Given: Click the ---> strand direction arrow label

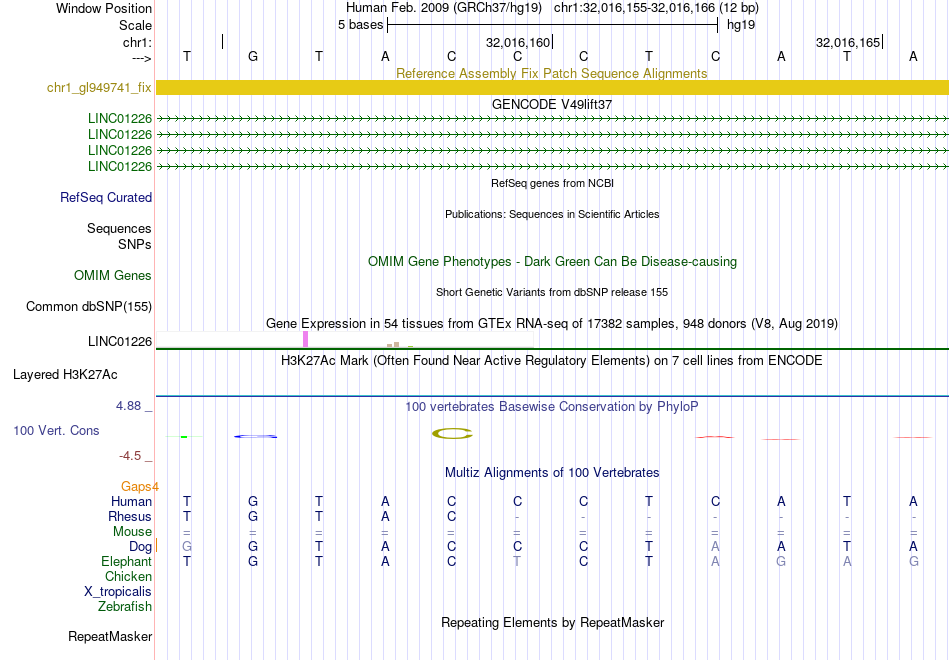Looking at the screenshot, I should coord(142,58).
